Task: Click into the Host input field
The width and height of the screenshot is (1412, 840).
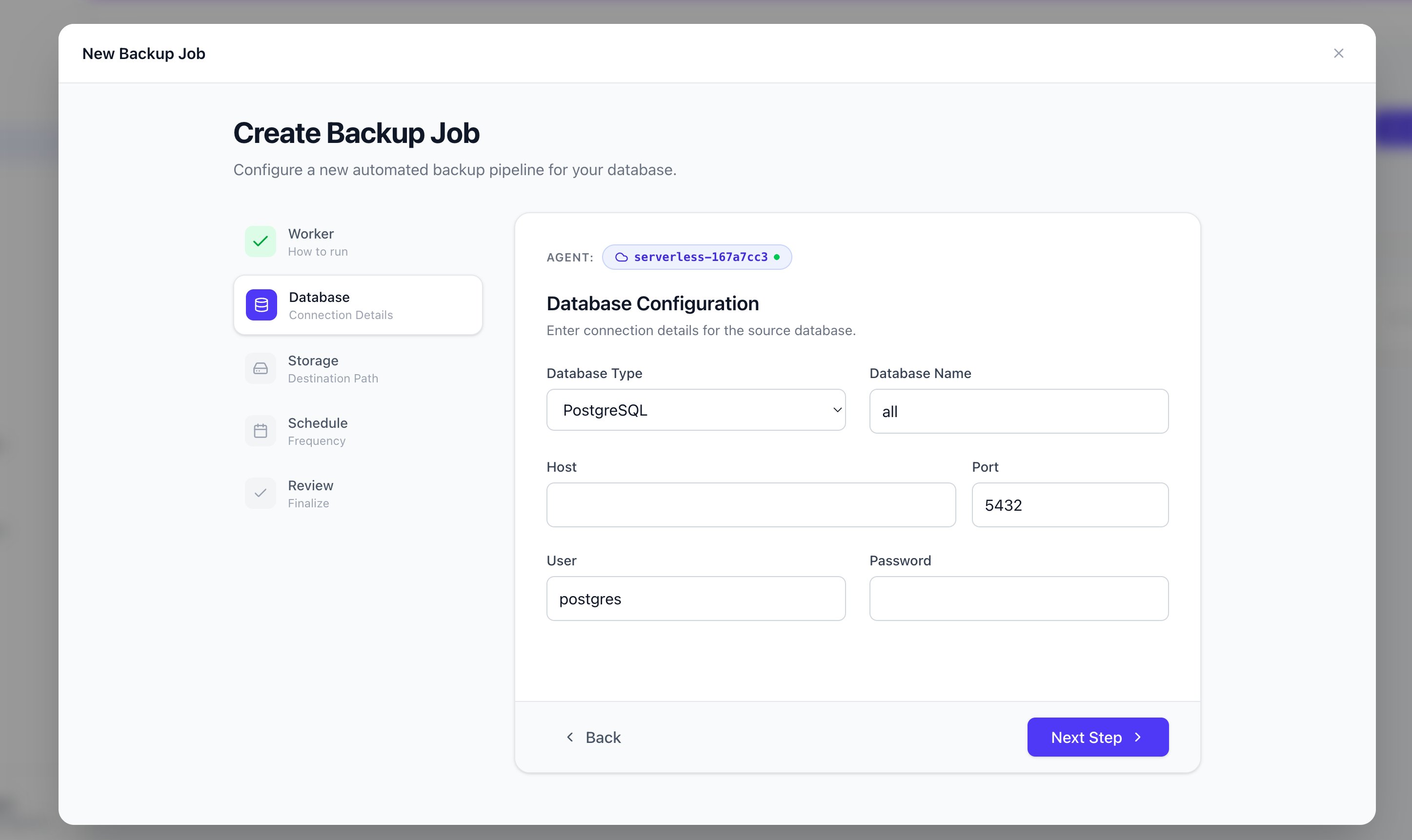Action: 751,505
